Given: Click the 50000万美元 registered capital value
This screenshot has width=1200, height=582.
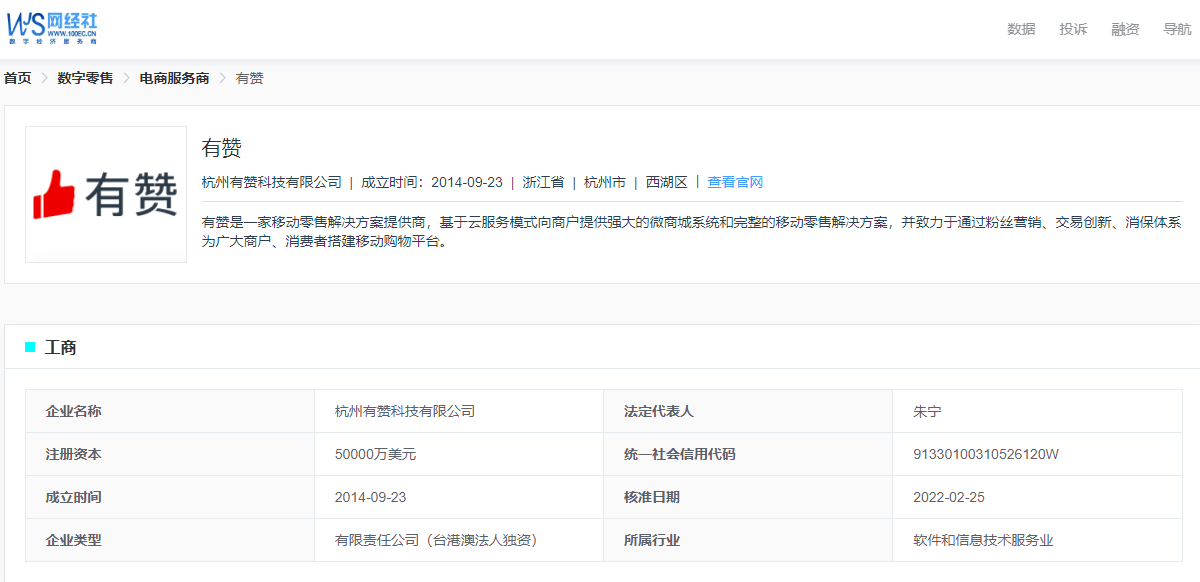Looking at the screenshot, I should (x=375, y=454).
